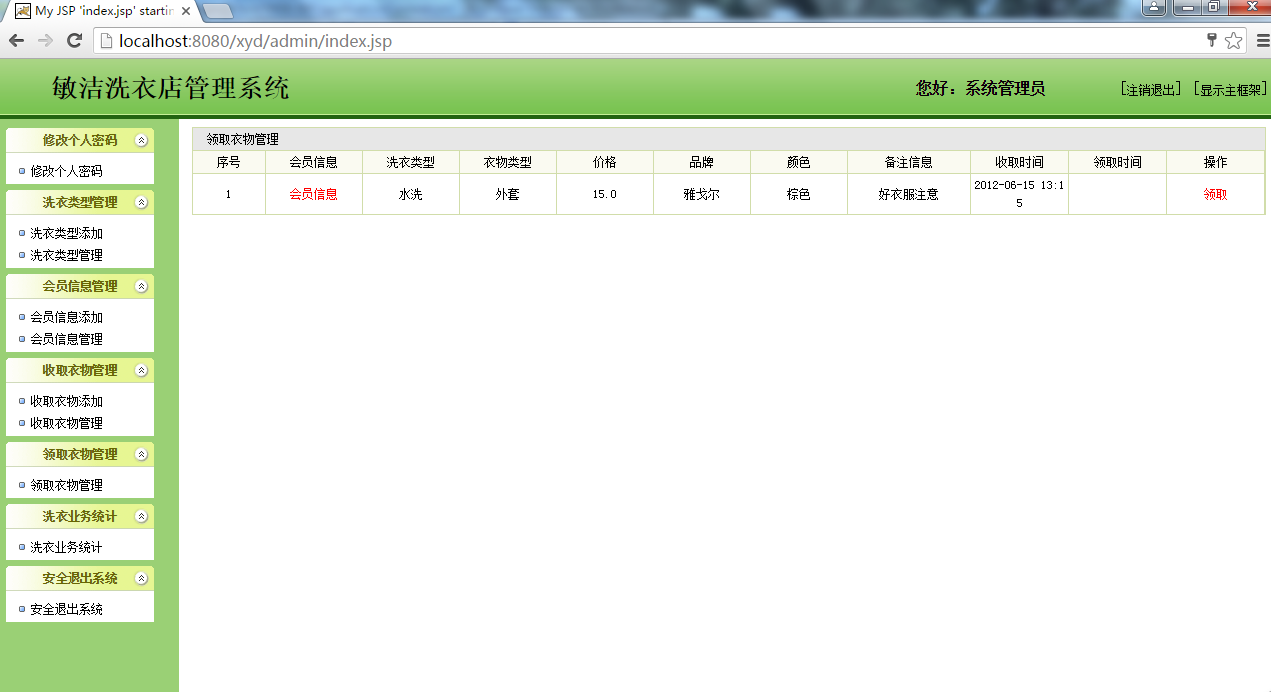This screenshot has height=692, width=1271.
Task: Open 洗衣类型添加 in the sidebar
Action: [x=66, y=233]
